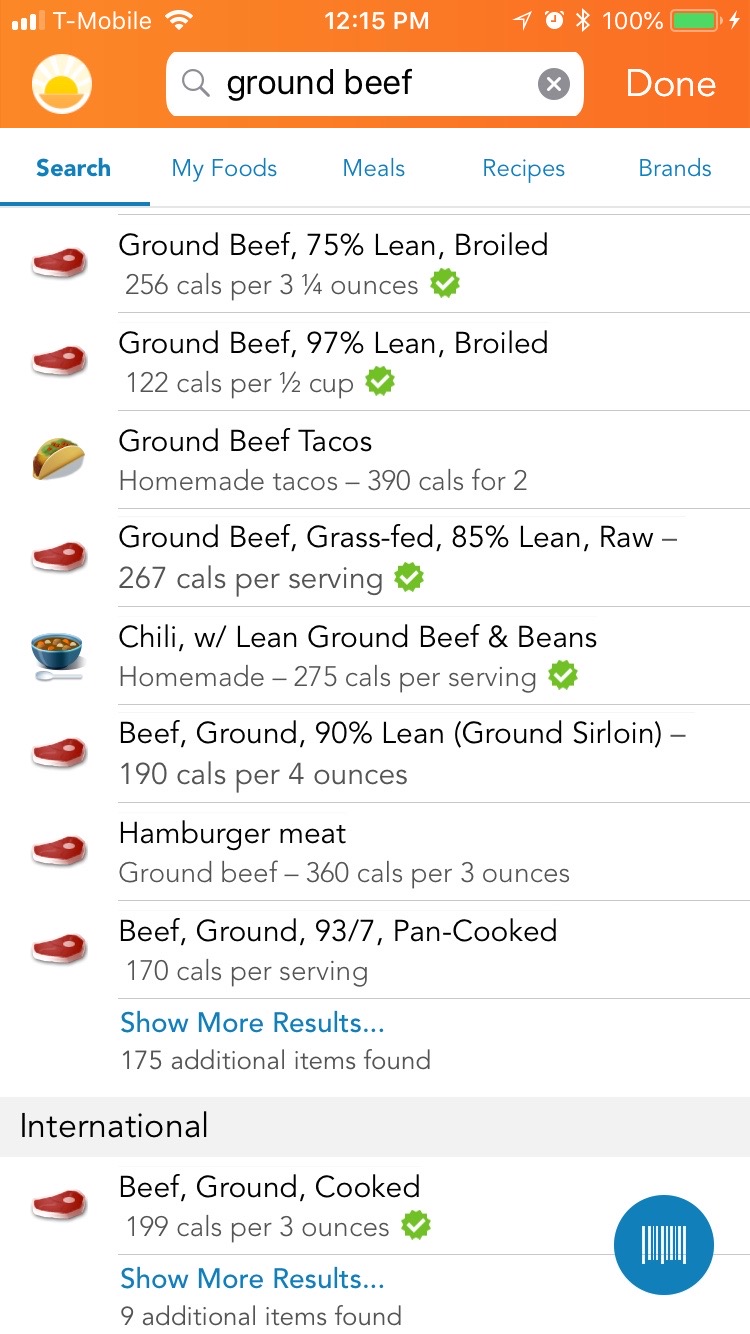Show more results with 175 additional items
Image resolution: width=750 pixels, height=1334 pixels.
tap(252, 1023)
